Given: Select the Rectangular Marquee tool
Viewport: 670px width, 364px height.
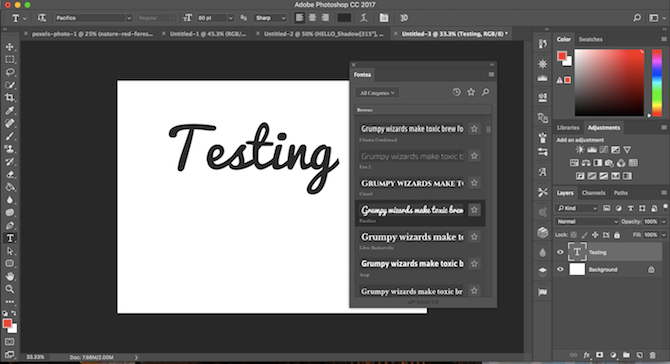Looking at the screenshot, I should tap(10, 59).
